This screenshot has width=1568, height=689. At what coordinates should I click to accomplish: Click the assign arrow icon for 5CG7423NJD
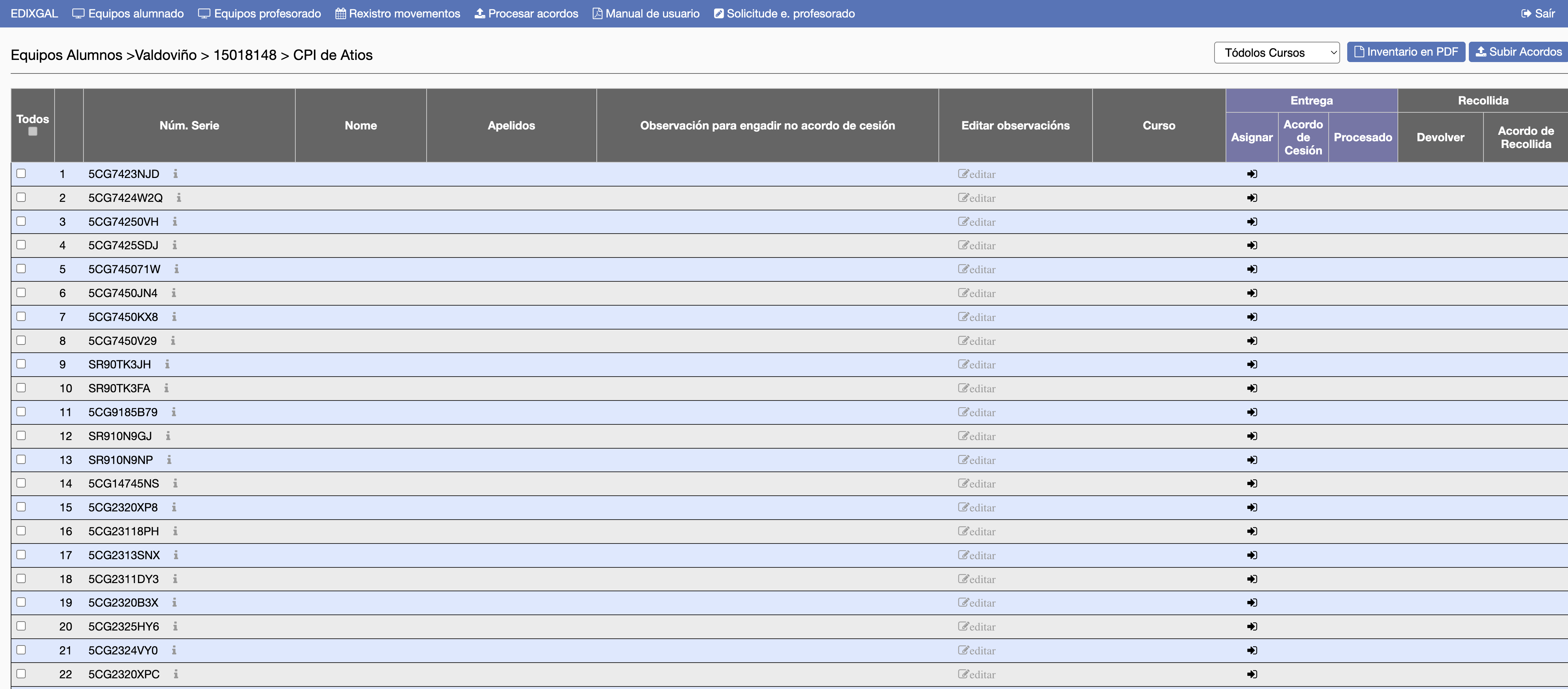1252,174
